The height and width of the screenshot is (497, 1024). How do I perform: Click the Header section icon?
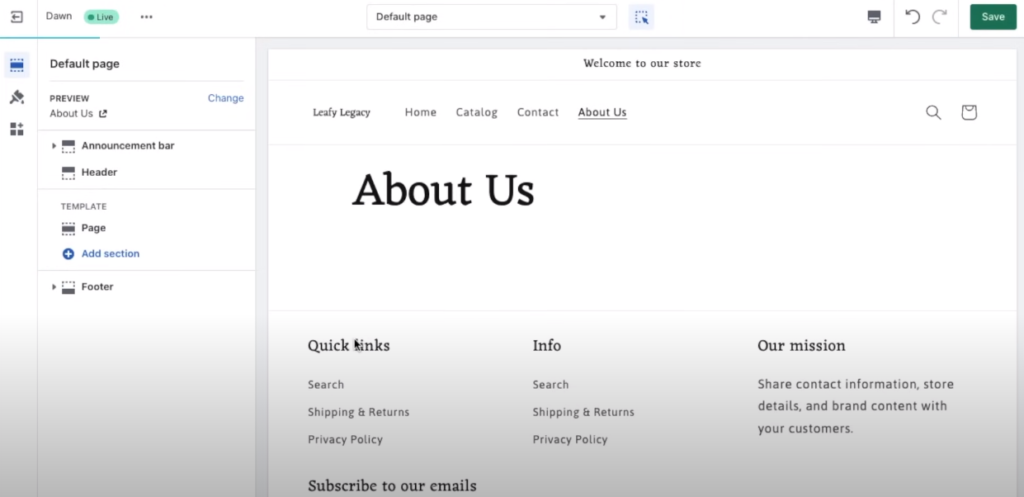point(68,172)
